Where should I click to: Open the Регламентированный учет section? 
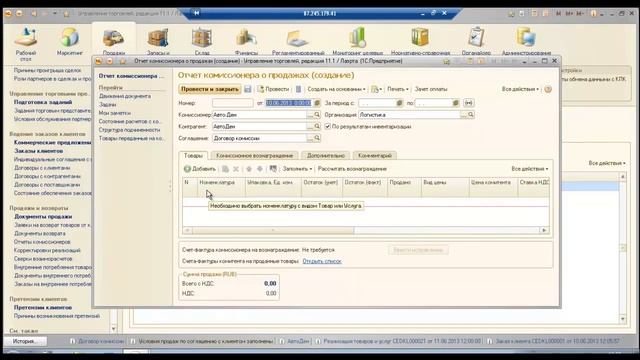(x=298, y=42)
